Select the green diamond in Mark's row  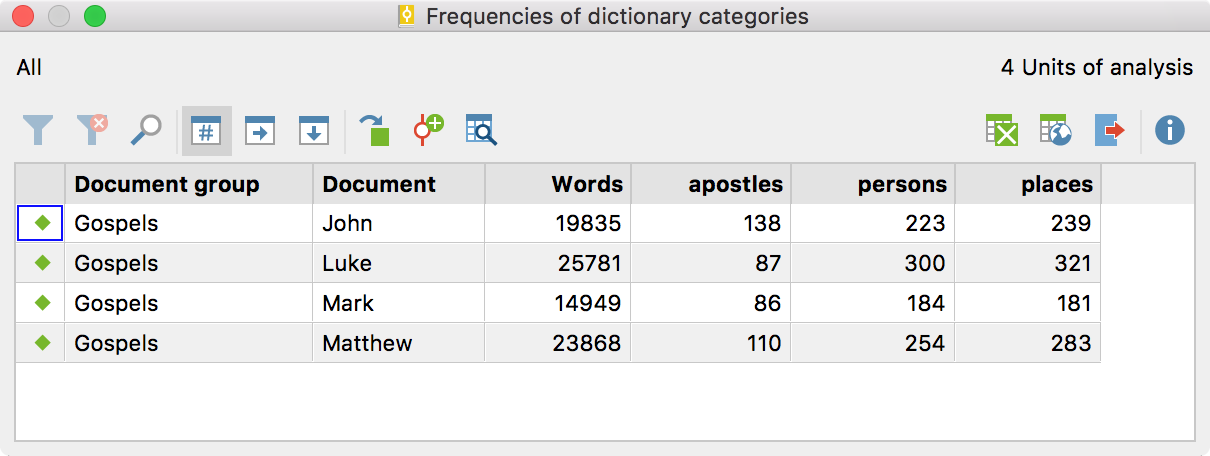(41, 303)
